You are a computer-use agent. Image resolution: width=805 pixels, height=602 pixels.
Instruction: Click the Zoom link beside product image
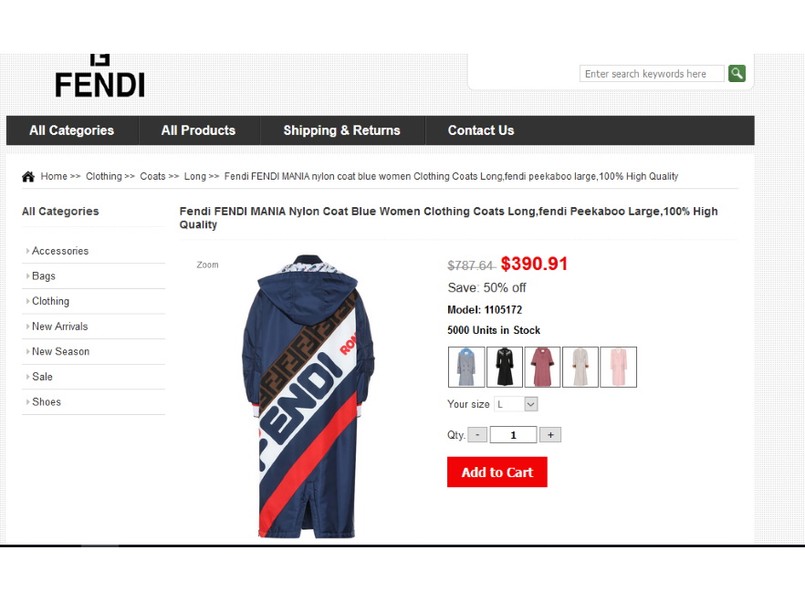(x=207, y=265)
